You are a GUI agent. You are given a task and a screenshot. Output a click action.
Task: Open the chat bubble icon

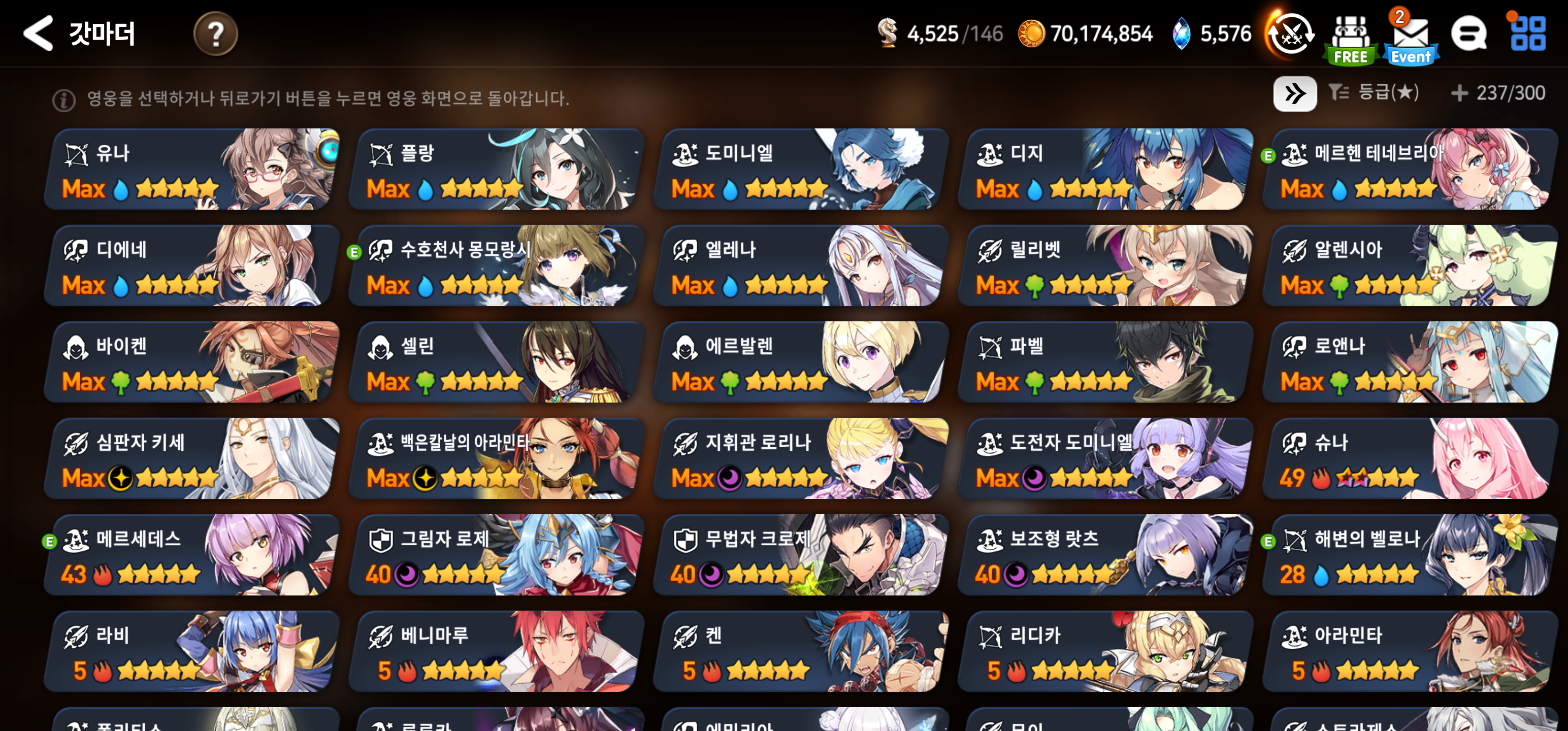[1468, 34]
